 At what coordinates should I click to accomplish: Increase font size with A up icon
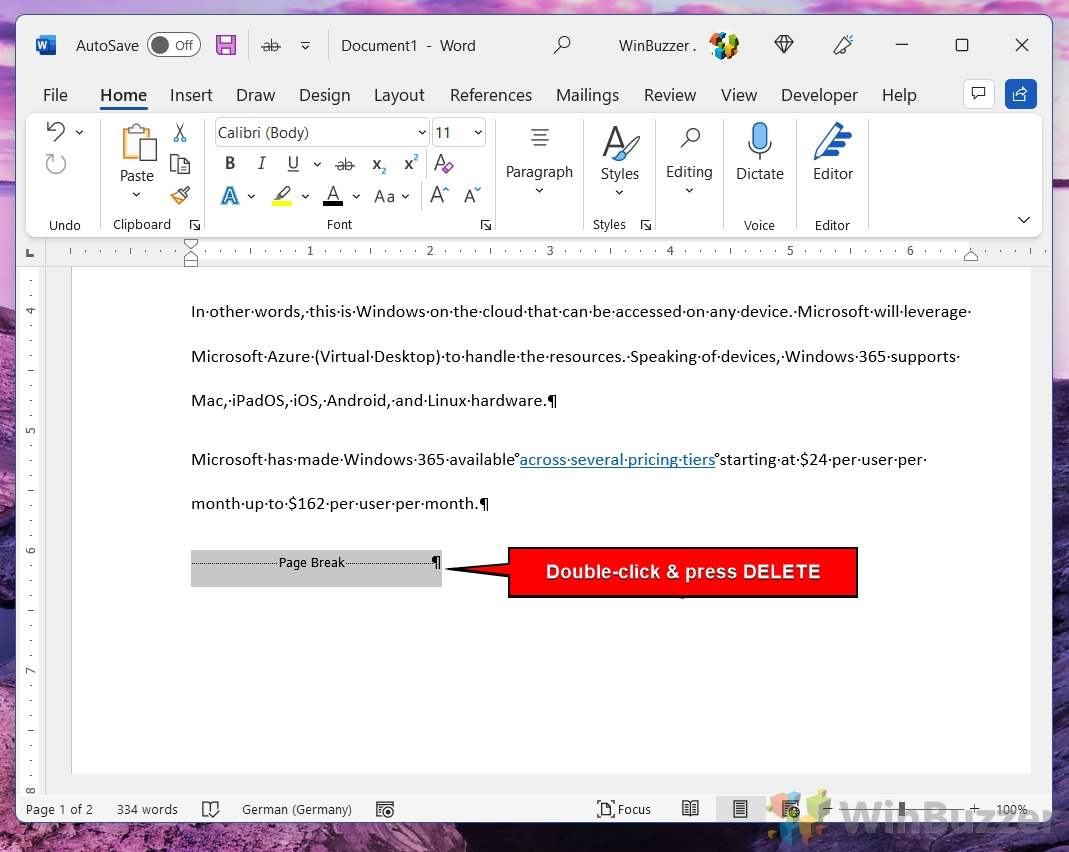point(440,196)
